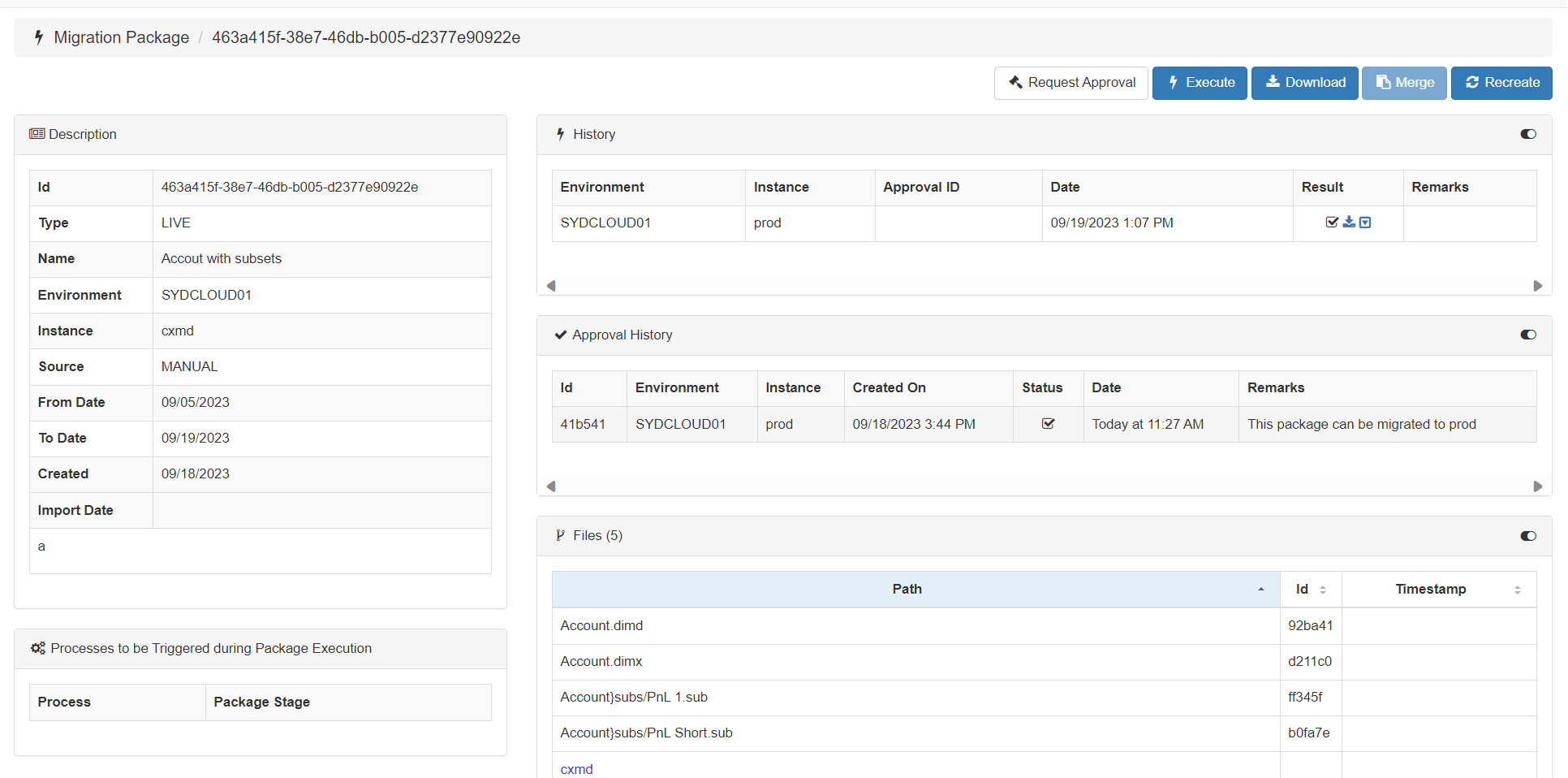Open the blue dropdown caret in the History Result column

pyautogui.click(x=1366, y=222)
